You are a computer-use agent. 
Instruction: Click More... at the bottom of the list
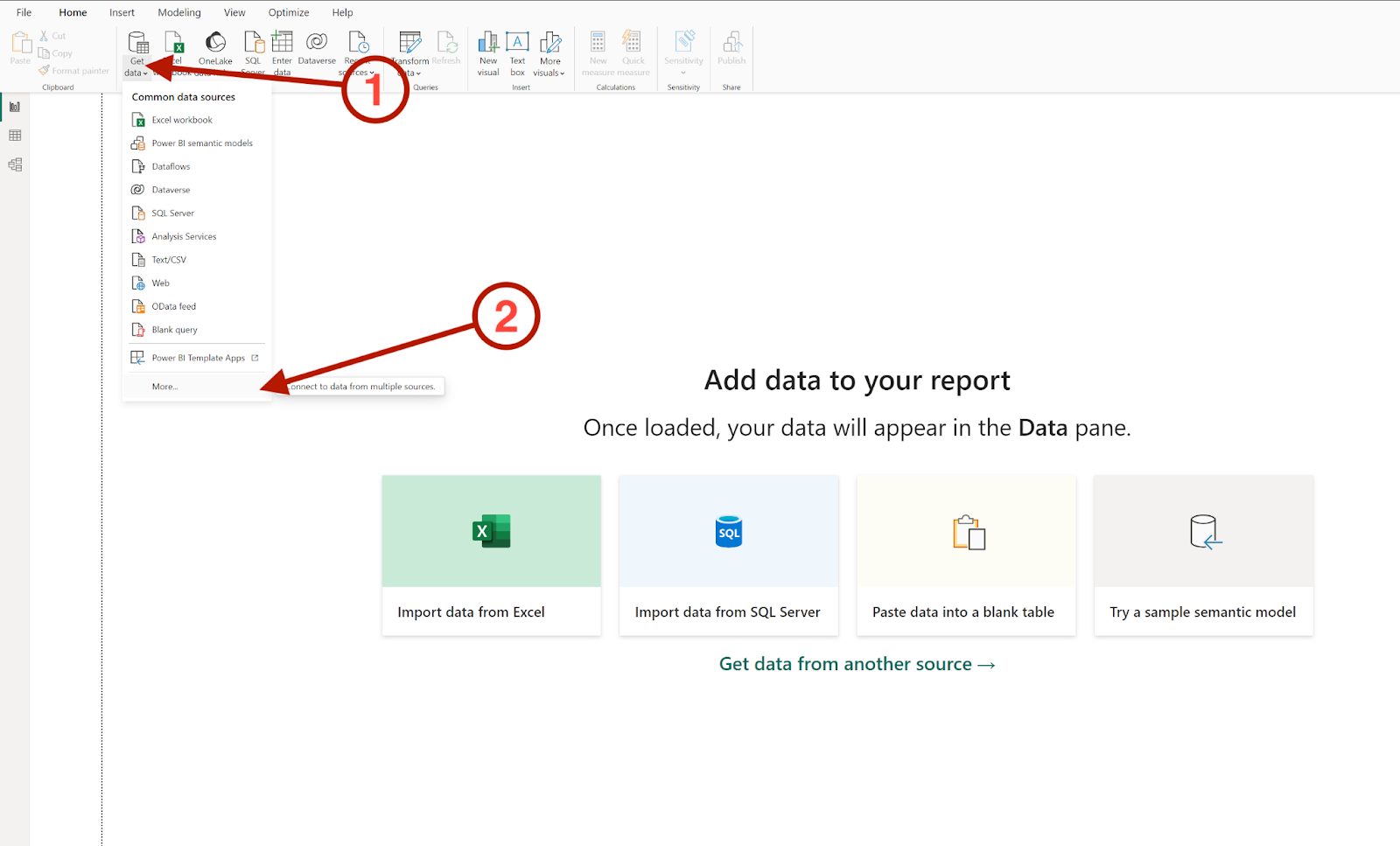coord(196,387)
